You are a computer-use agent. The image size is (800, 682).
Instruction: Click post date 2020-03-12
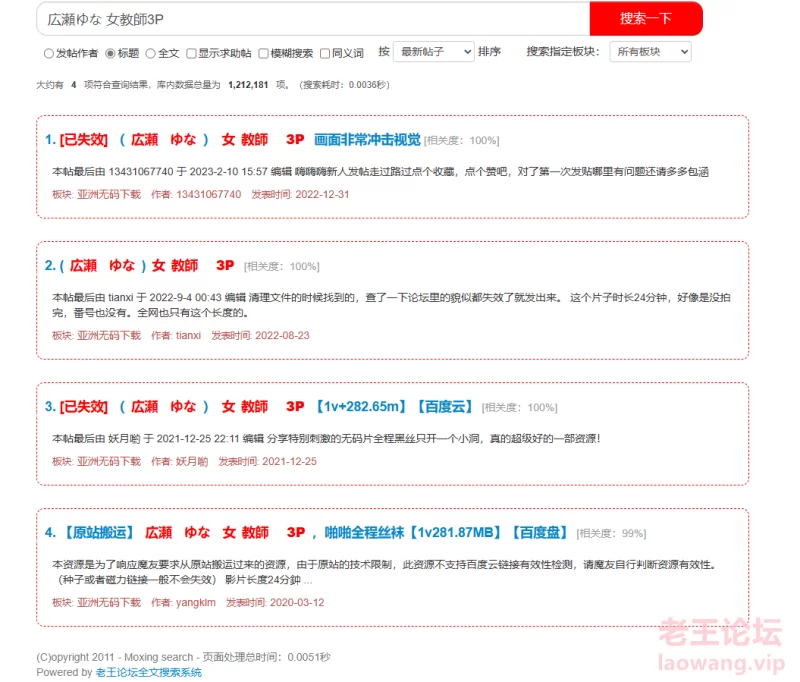[297, 602]
